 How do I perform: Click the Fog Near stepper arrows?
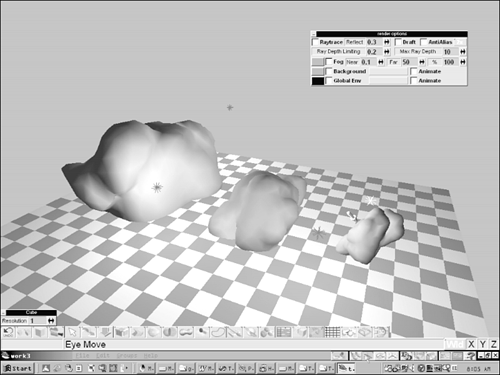click(381, 62)
